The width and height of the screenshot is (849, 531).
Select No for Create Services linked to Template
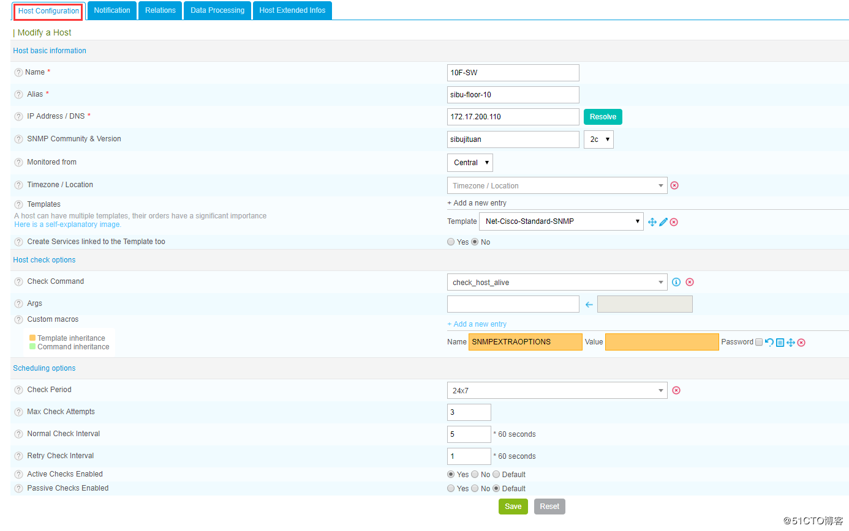(475, 242)
